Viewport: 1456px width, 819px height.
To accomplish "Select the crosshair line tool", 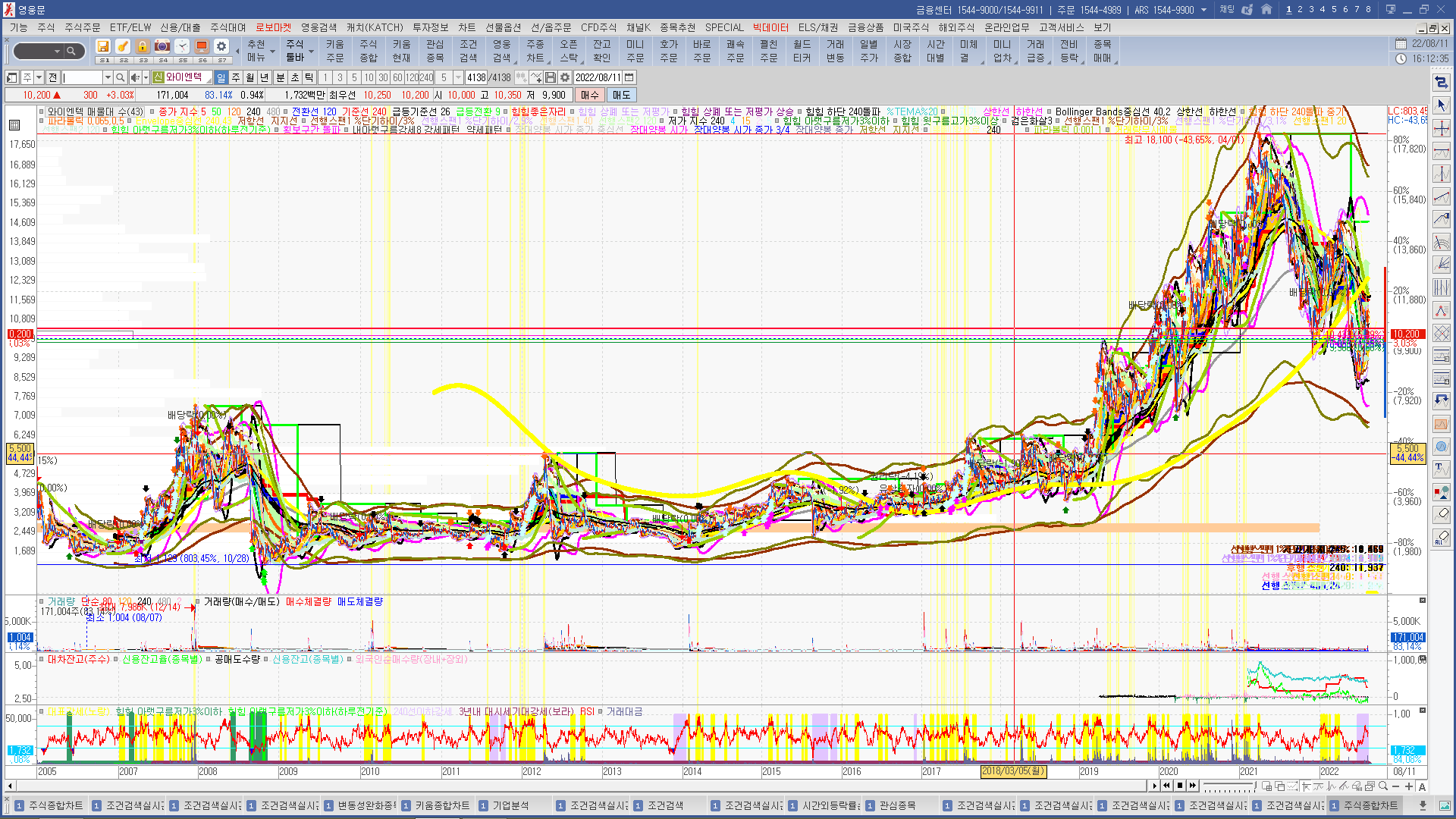I will 1442,127.
